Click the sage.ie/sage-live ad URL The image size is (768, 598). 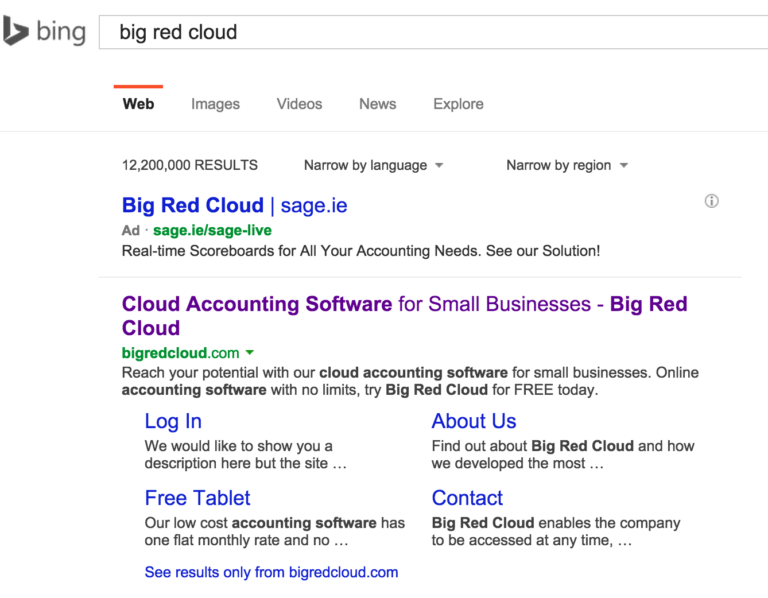[x=212, y=230]
